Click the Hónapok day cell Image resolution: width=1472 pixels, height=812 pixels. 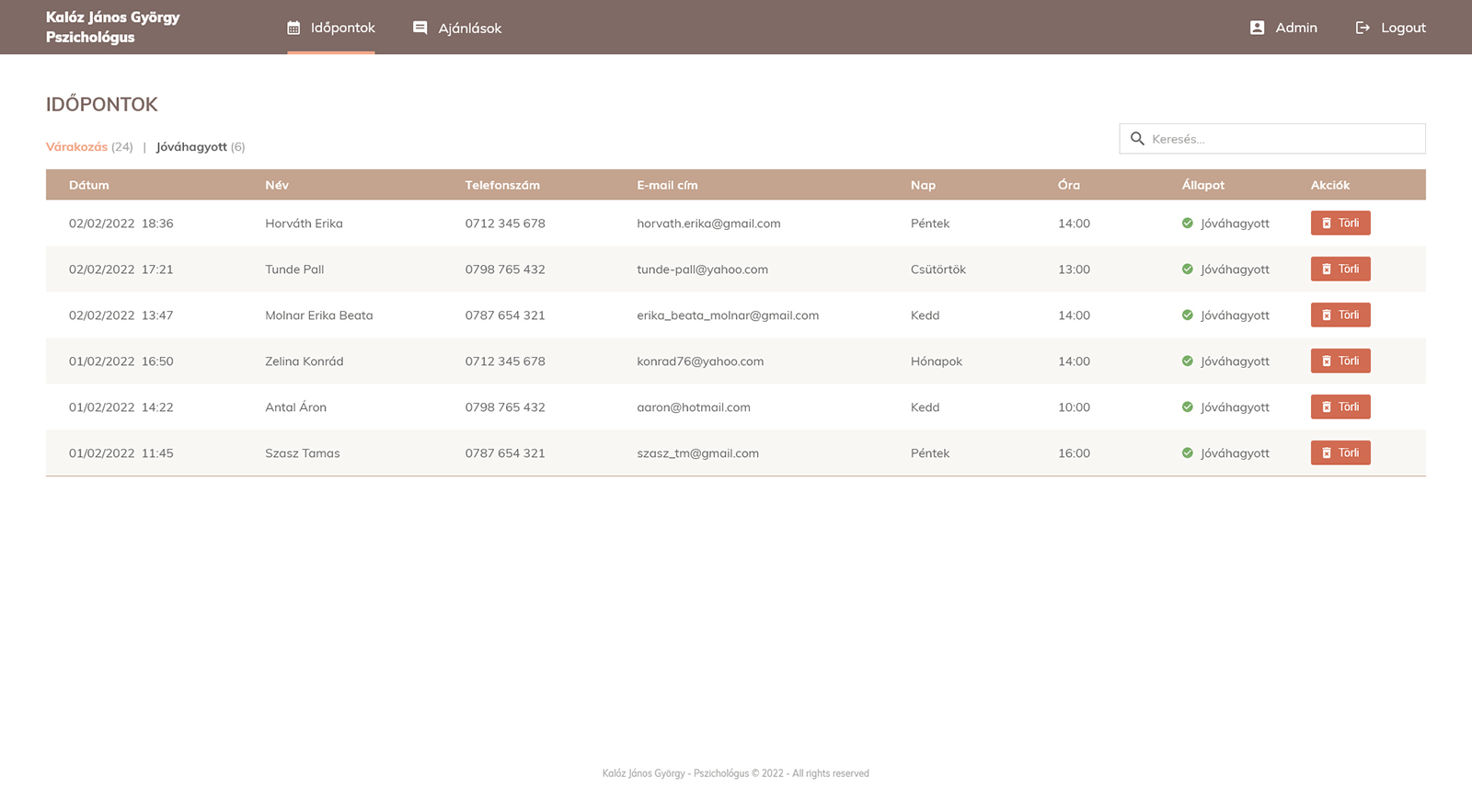coord(937,361)
